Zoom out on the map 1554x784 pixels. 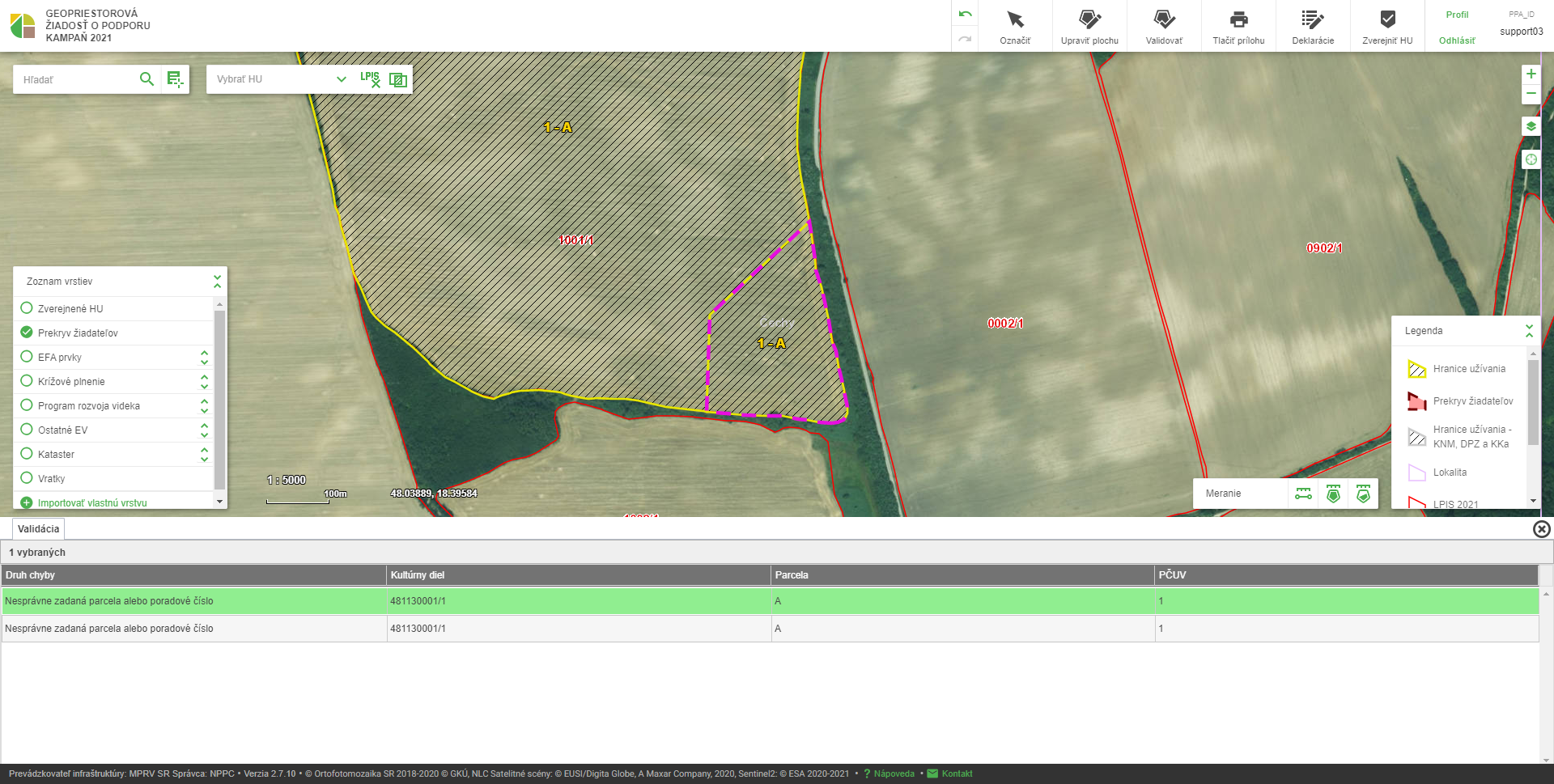coord(1531,93)
